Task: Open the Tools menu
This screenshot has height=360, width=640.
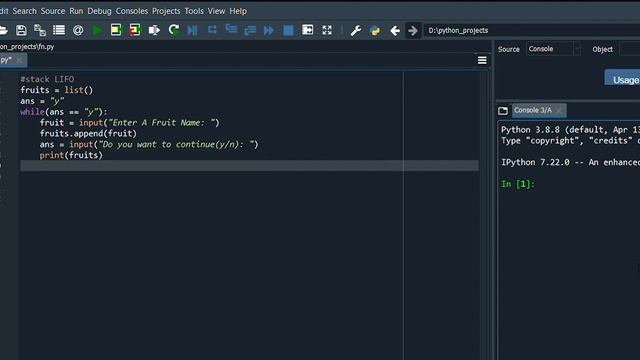Action: pyautogui.click(x=194, y=11)
